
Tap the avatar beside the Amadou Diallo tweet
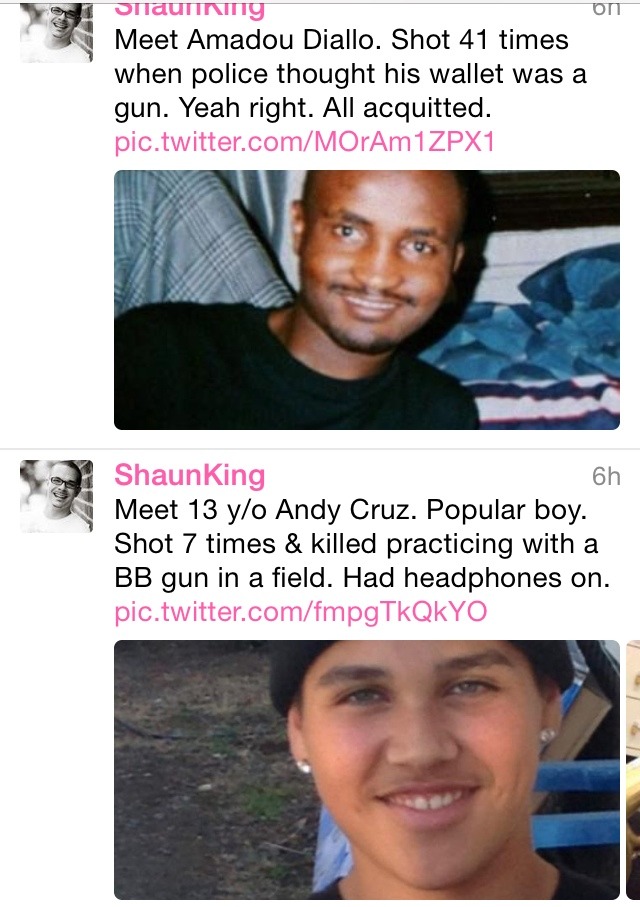56,32
